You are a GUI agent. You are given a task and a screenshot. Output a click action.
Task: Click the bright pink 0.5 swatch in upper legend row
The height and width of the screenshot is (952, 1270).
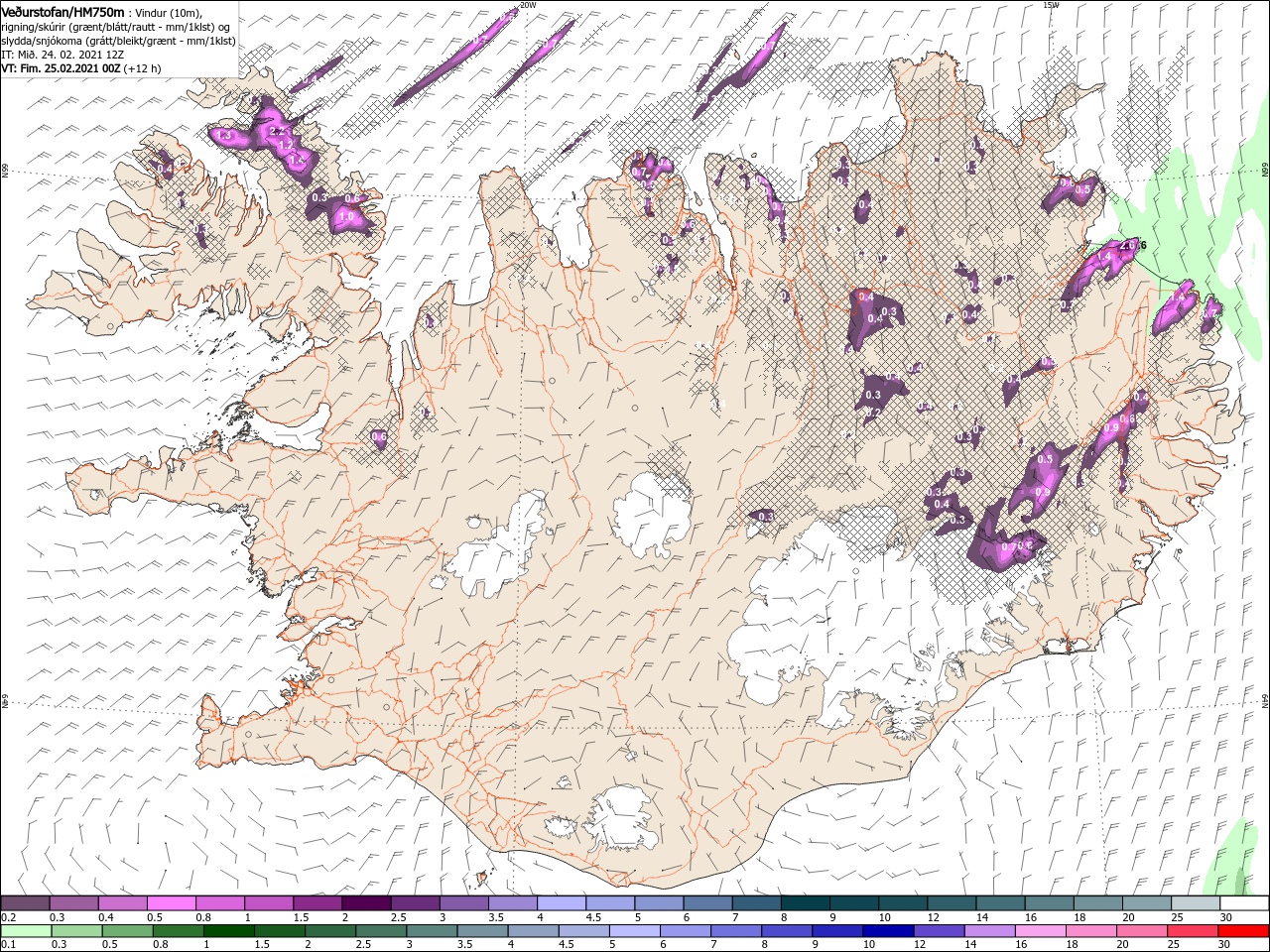(171, 902)
